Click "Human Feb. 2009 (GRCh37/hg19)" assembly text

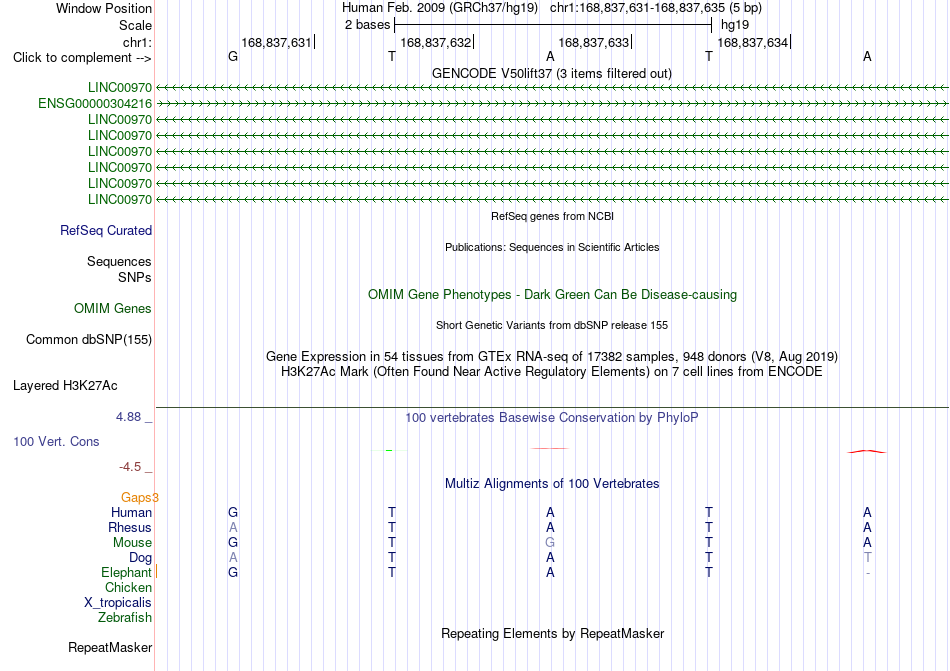(x=440, y=8)
